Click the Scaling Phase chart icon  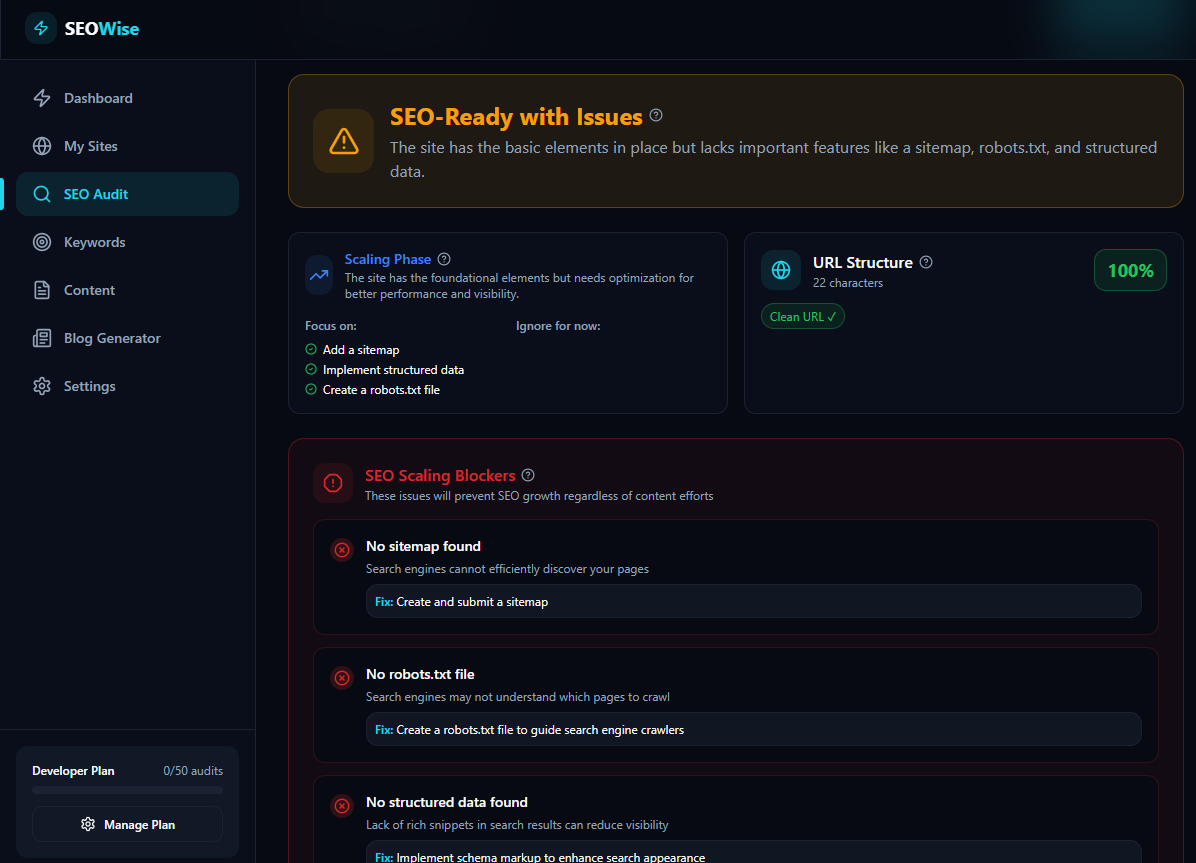click(318, 275)
